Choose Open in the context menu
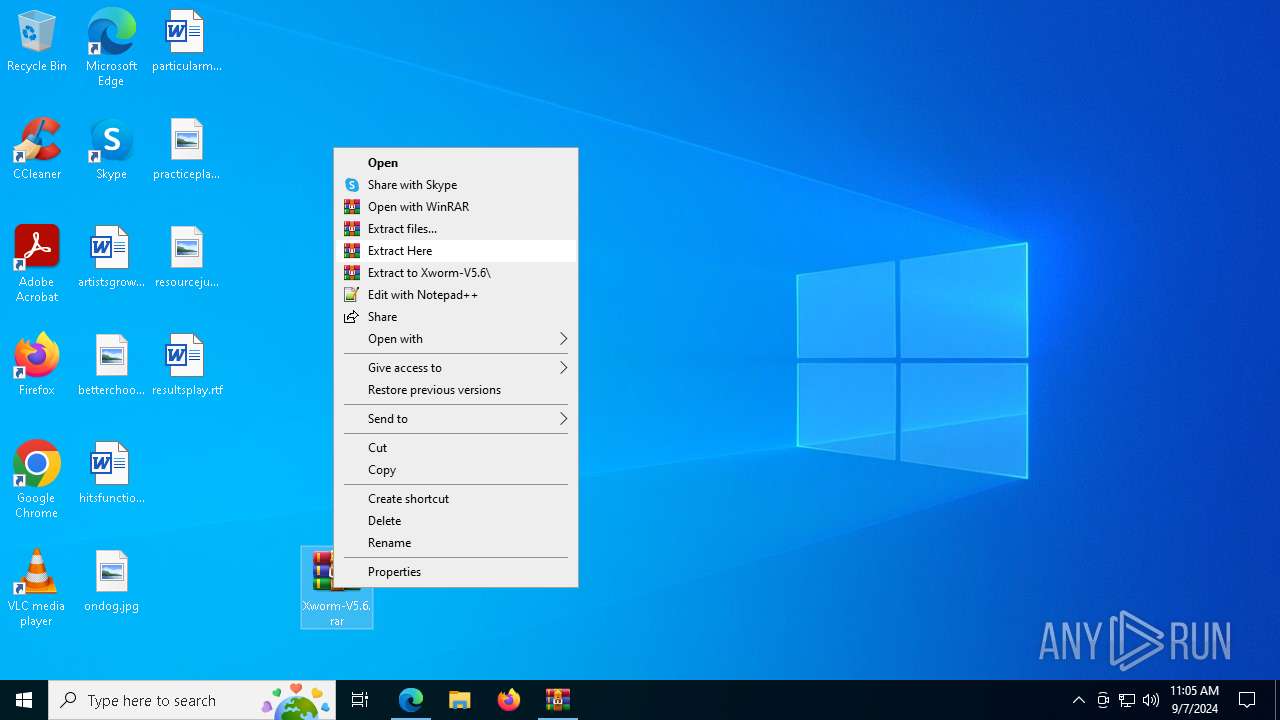The width and height of the screenshot is (1280, 720). [456, 163]
